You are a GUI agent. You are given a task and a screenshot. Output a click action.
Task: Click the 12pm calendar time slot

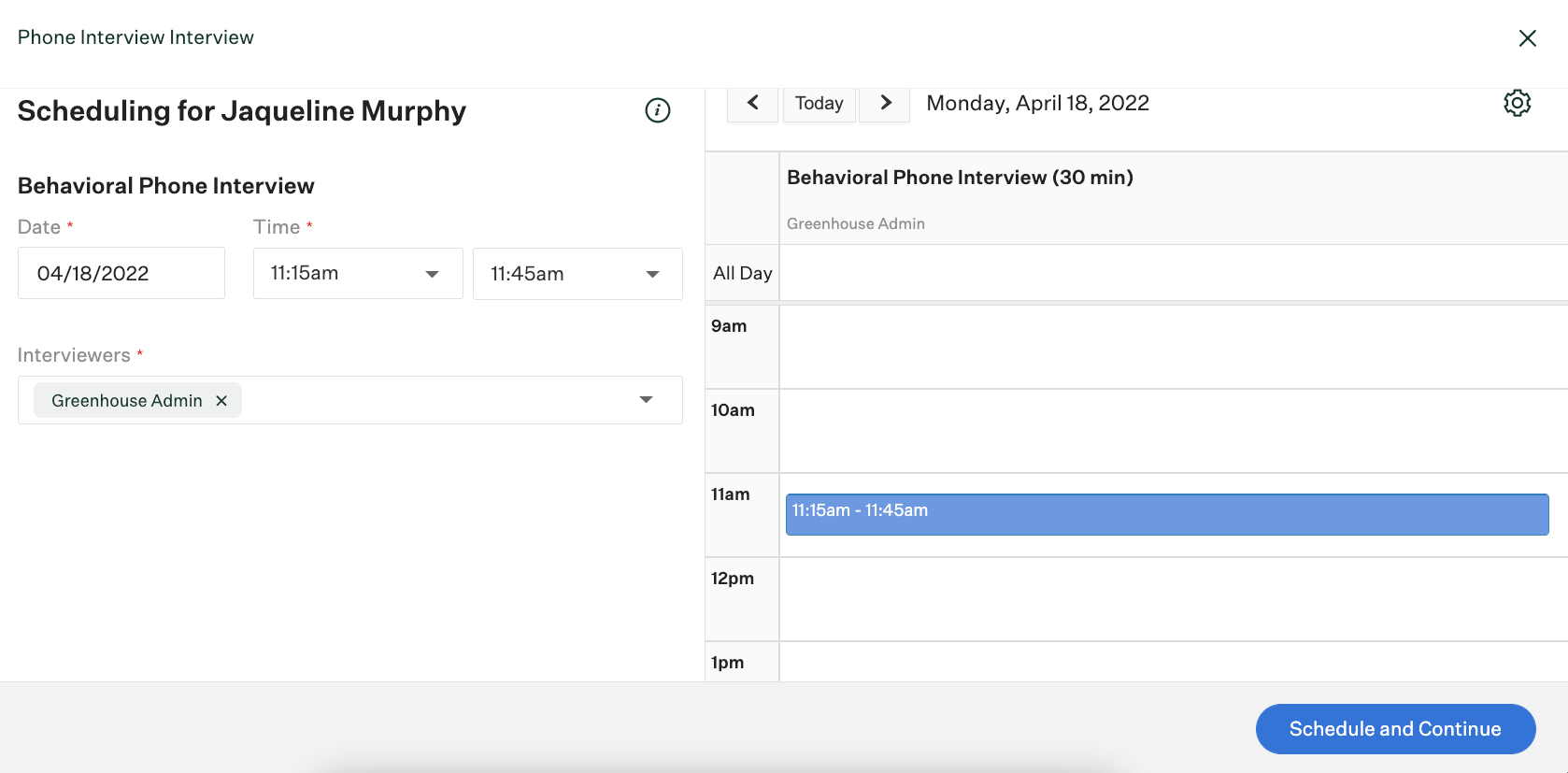1173,599
